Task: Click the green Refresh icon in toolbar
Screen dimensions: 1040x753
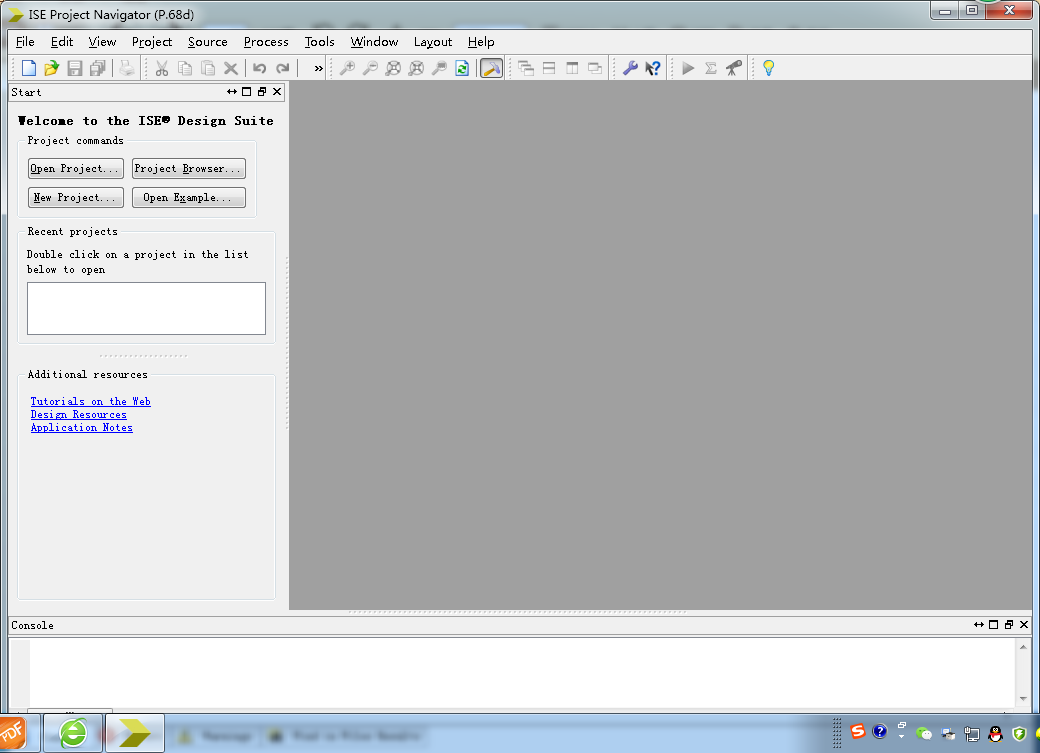Action: [x=462, y=68]
